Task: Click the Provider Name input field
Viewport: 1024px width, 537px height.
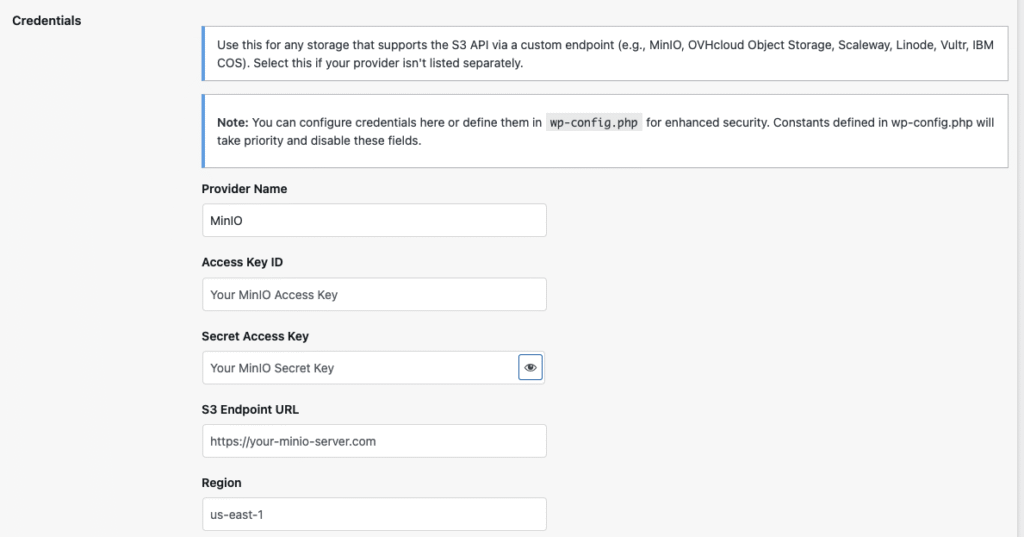Action: tap(374, 220)
